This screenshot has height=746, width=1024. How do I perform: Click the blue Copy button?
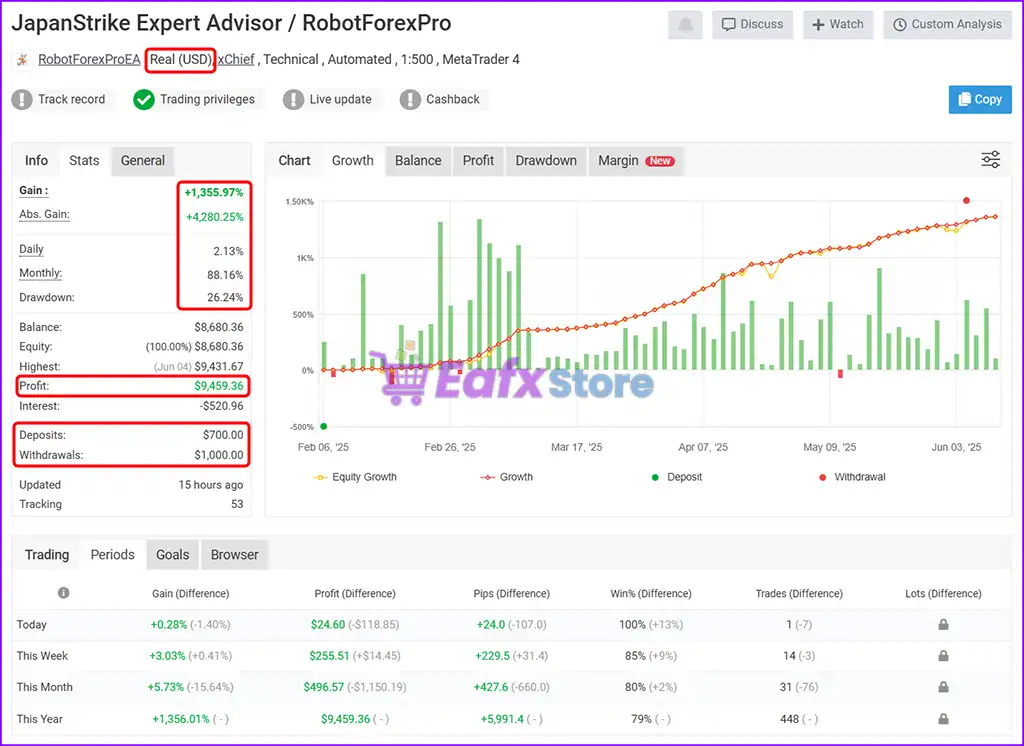pyautogui.click(x=980, y=99)
